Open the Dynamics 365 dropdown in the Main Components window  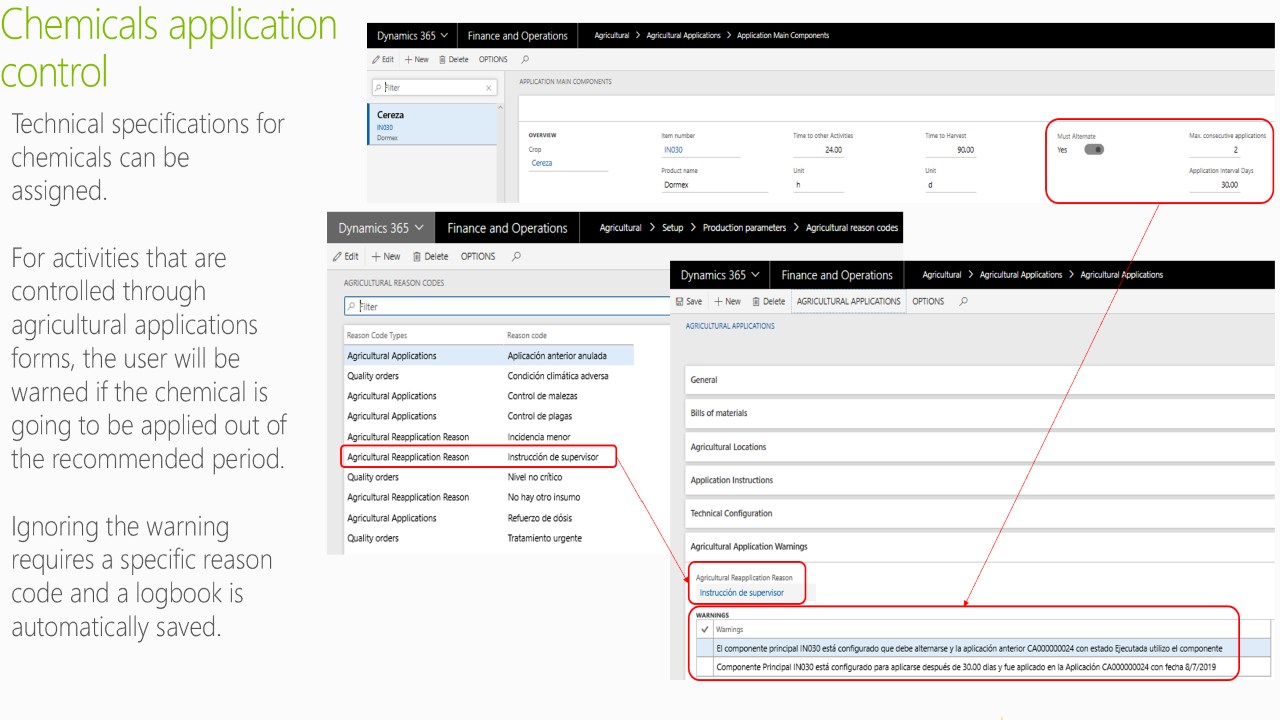412,36
